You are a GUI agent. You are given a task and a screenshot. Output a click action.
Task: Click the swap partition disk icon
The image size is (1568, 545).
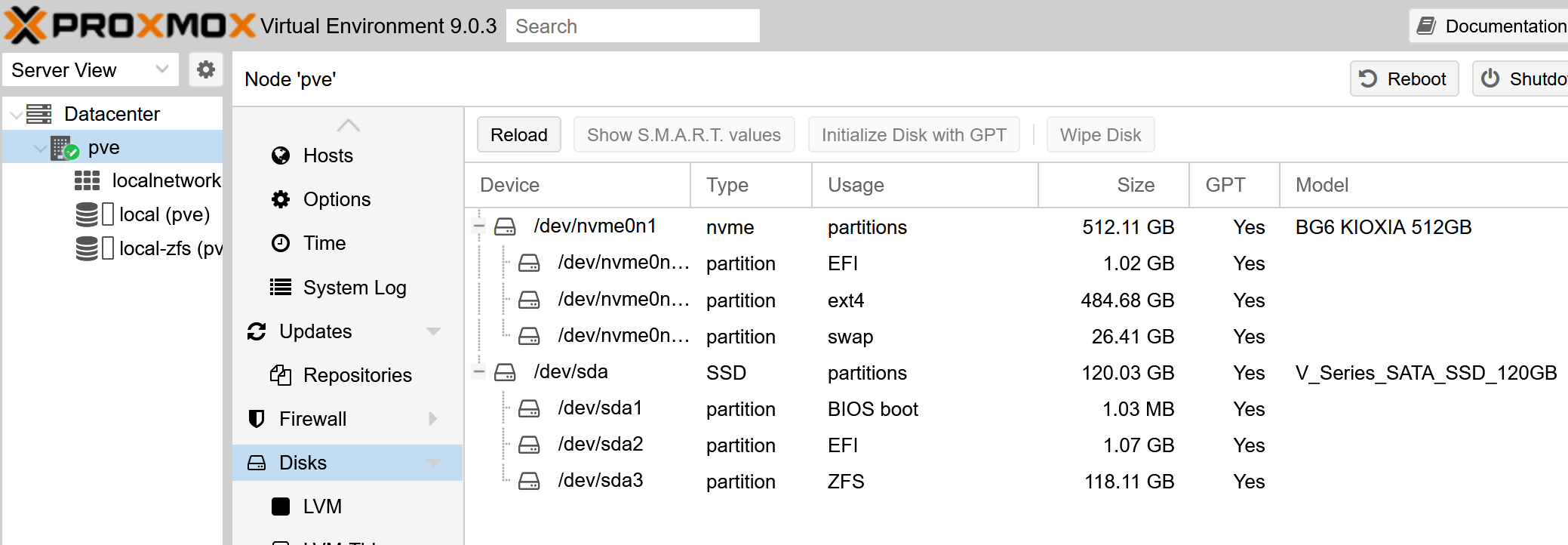tap(529, 336)
